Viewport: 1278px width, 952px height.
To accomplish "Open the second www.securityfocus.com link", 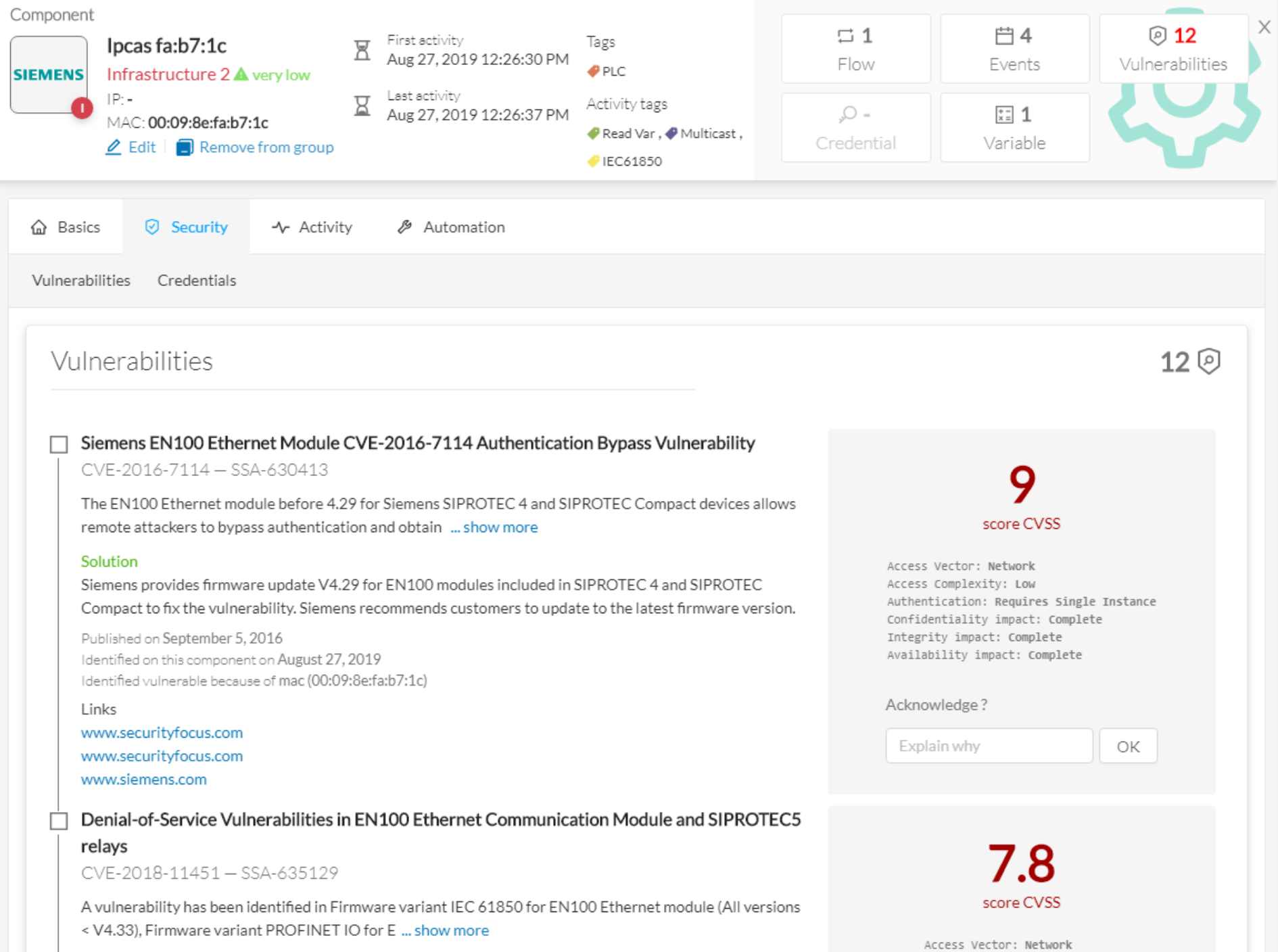I will tap(162, 756).
